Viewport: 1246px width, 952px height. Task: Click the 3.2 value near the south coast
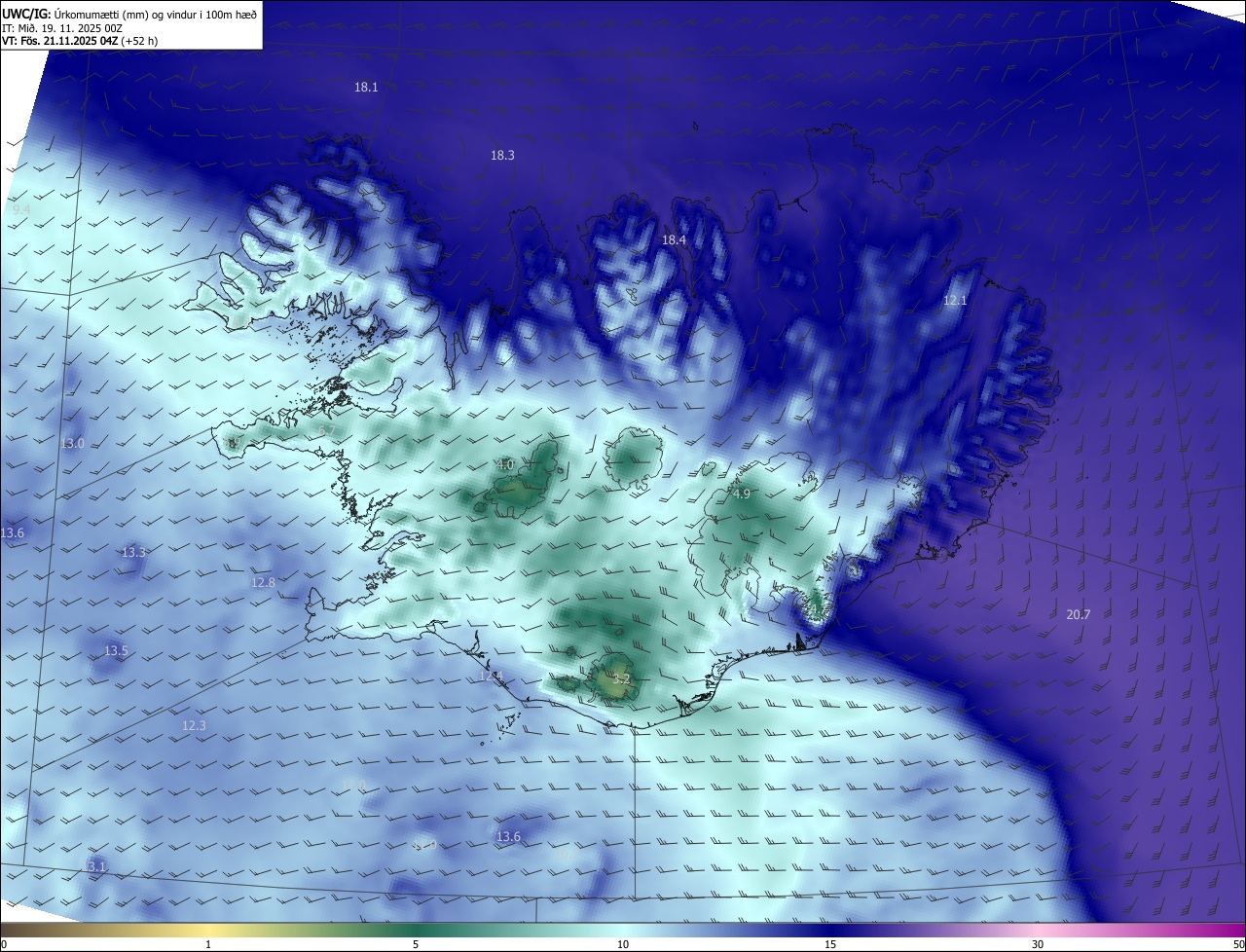point(622,678)
